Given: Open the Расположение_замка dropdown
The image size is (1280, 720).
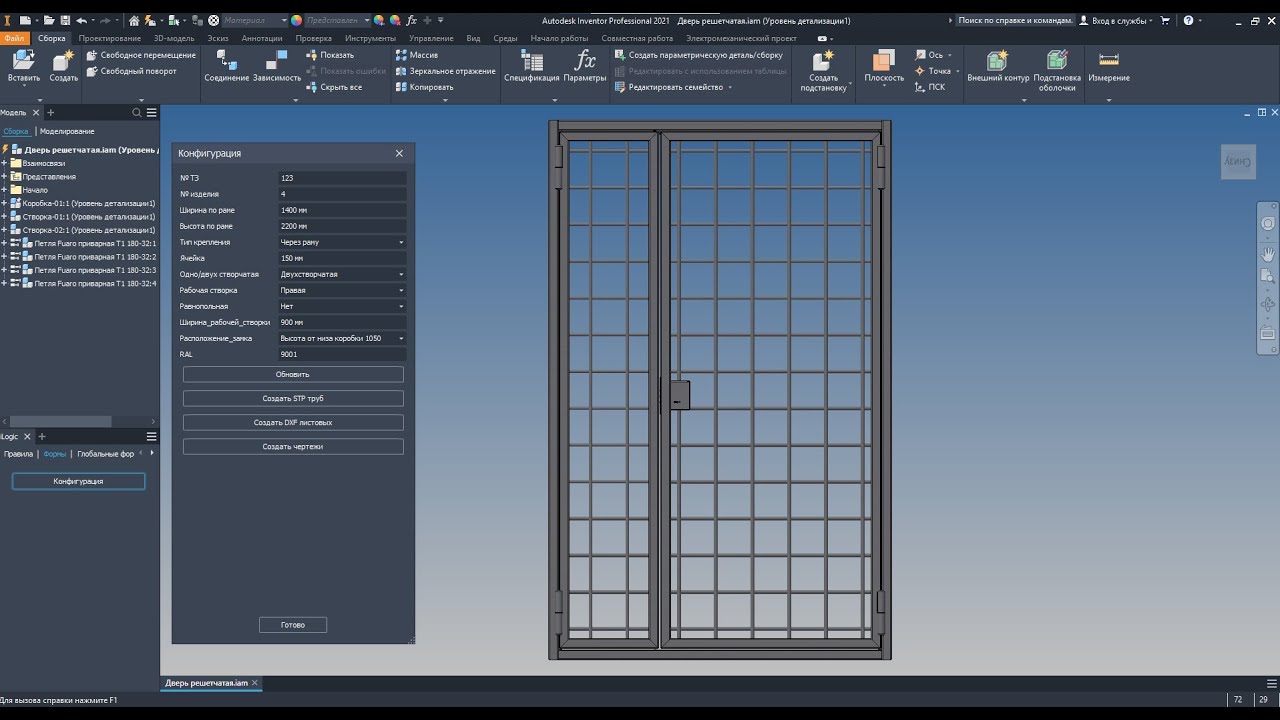Looking at the screenshot, I should click(x=342, y=338).
